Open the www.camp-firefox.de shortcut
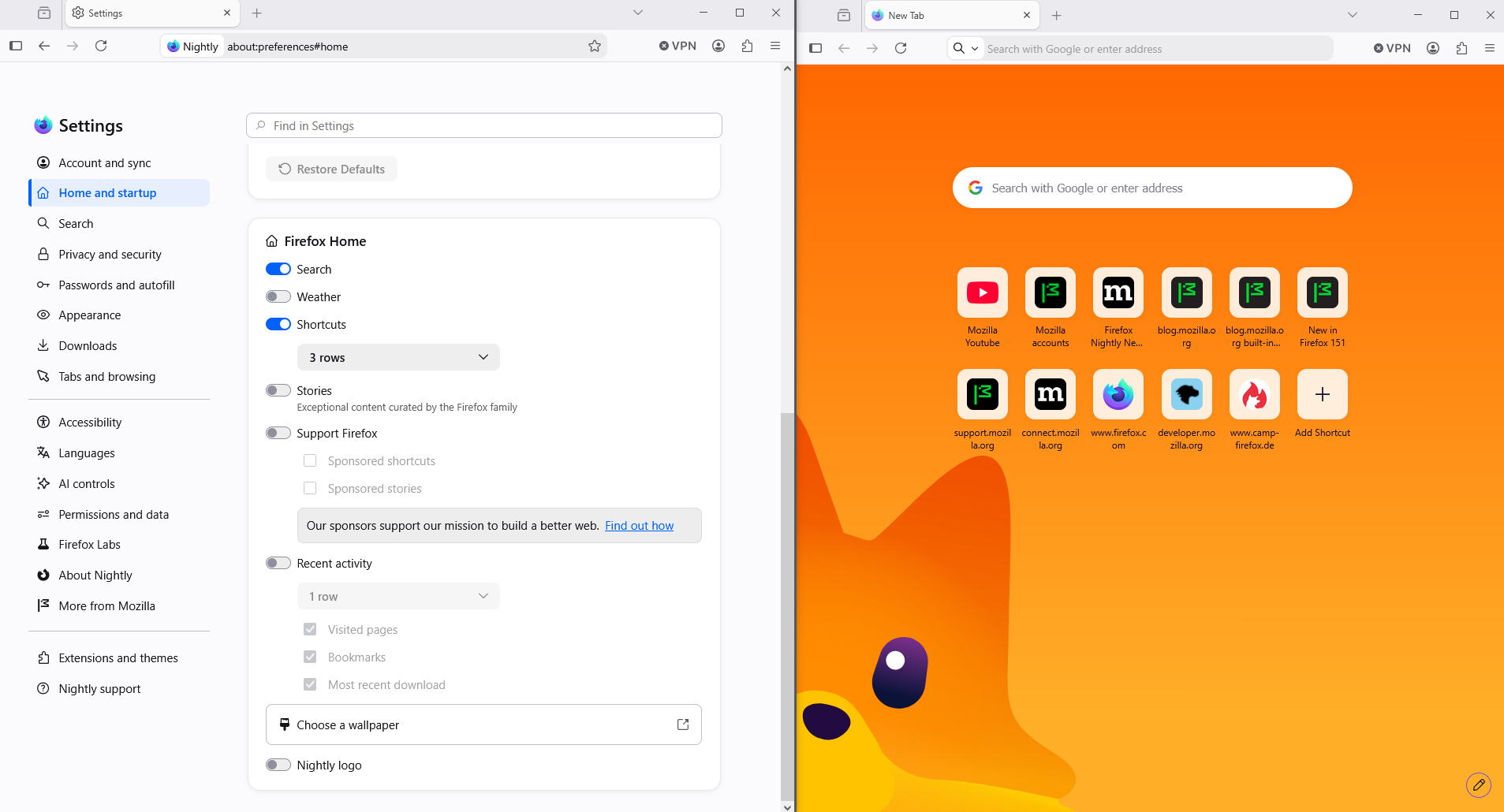Screen dimensions: 1504x812 [x=1255, y=410]
